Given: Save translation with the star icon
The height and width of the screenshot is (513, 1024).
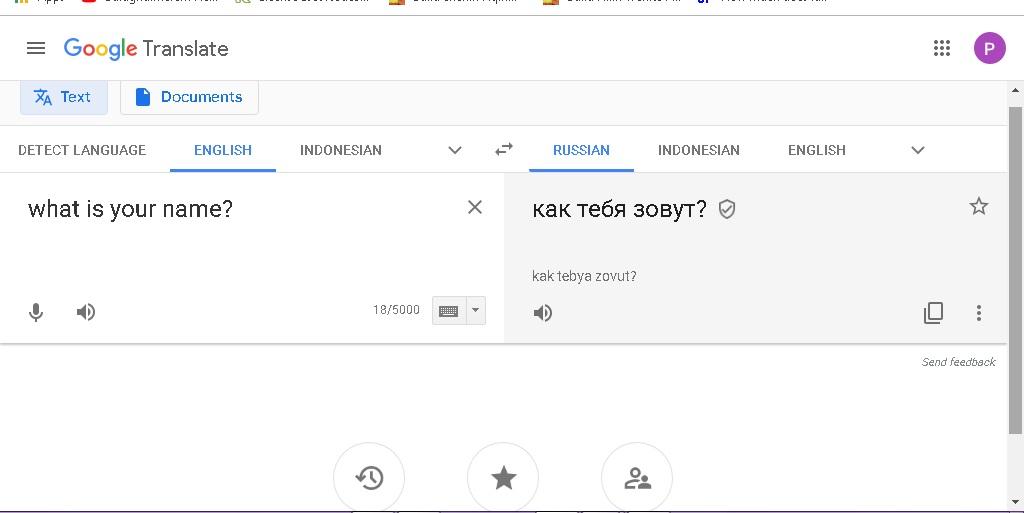Looking at the screenshot, I should tap(979, 206).
